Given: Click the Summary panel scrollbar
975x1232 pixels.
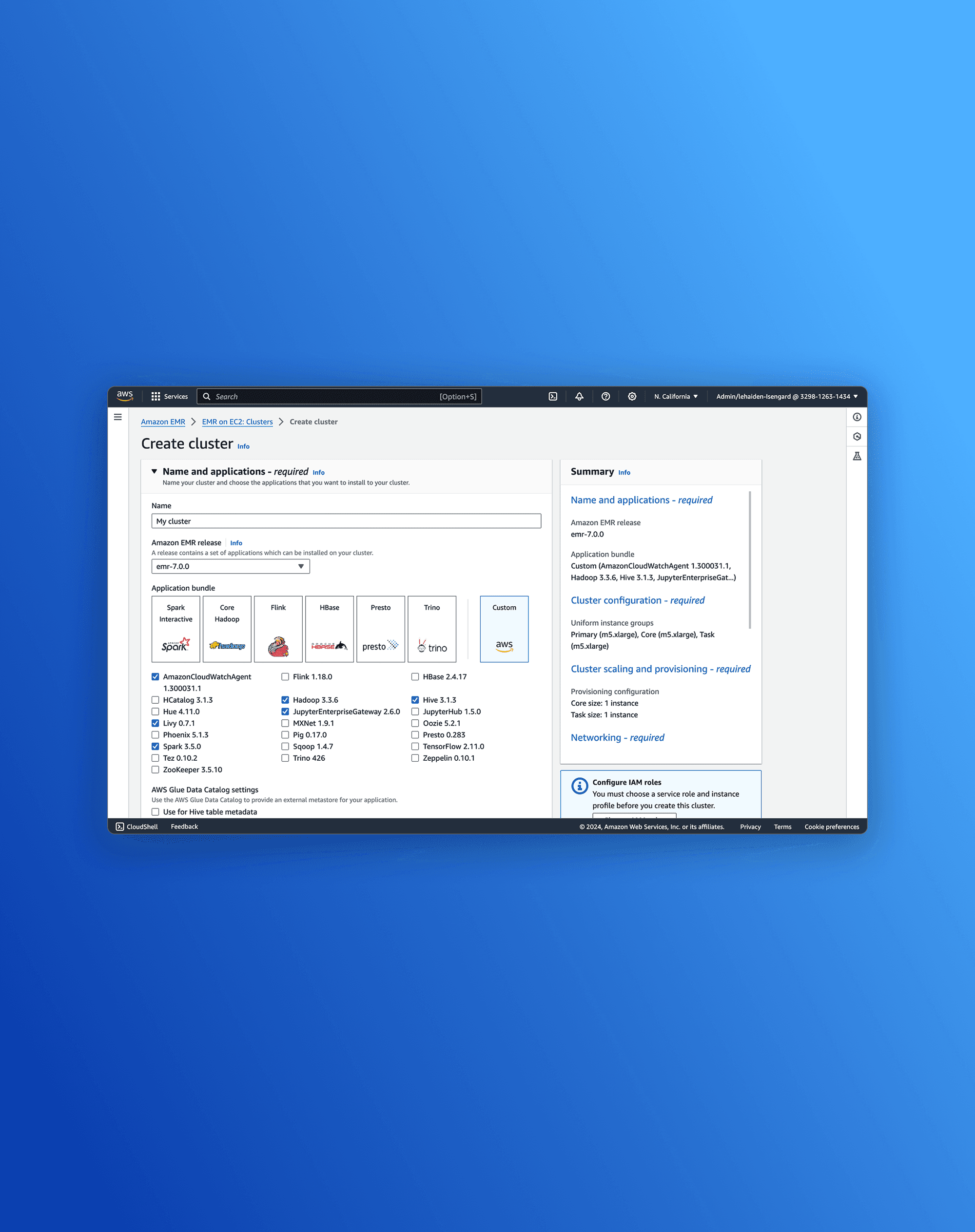Looking at the screenshot, I should pos(749,559).
